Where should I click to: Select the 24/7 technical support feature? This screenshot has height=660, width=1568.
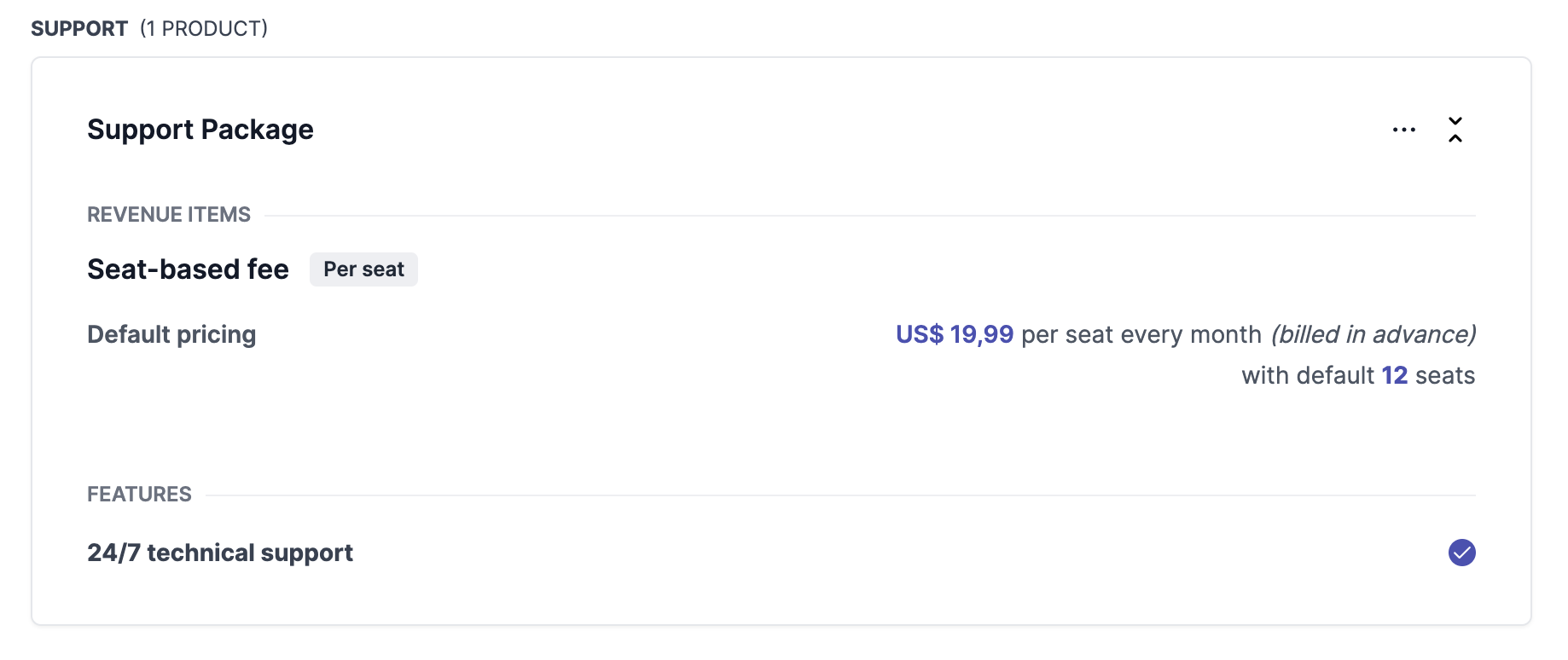220,553
